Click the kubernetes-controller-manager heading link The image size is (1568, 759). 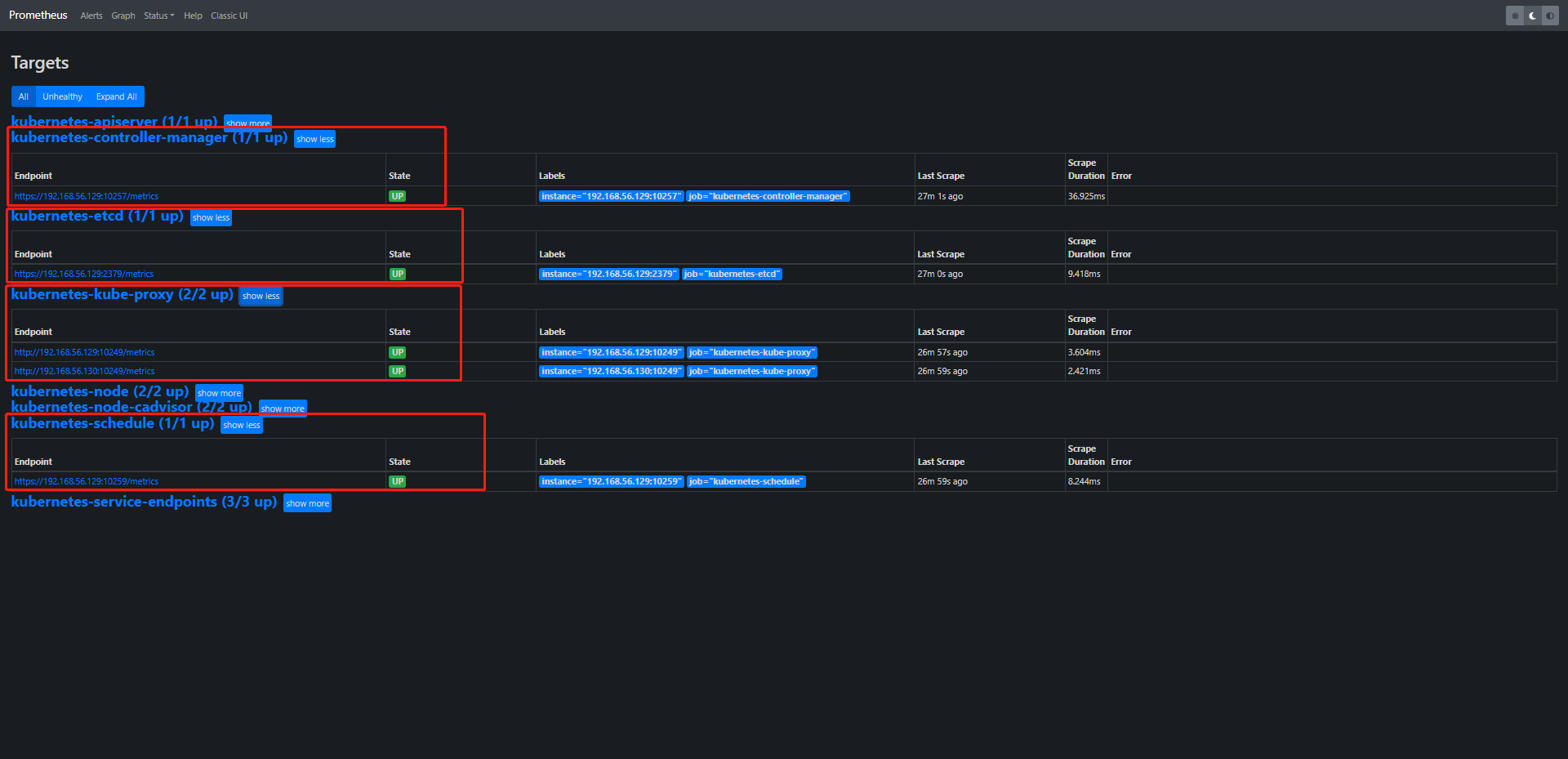click(149, 137)
